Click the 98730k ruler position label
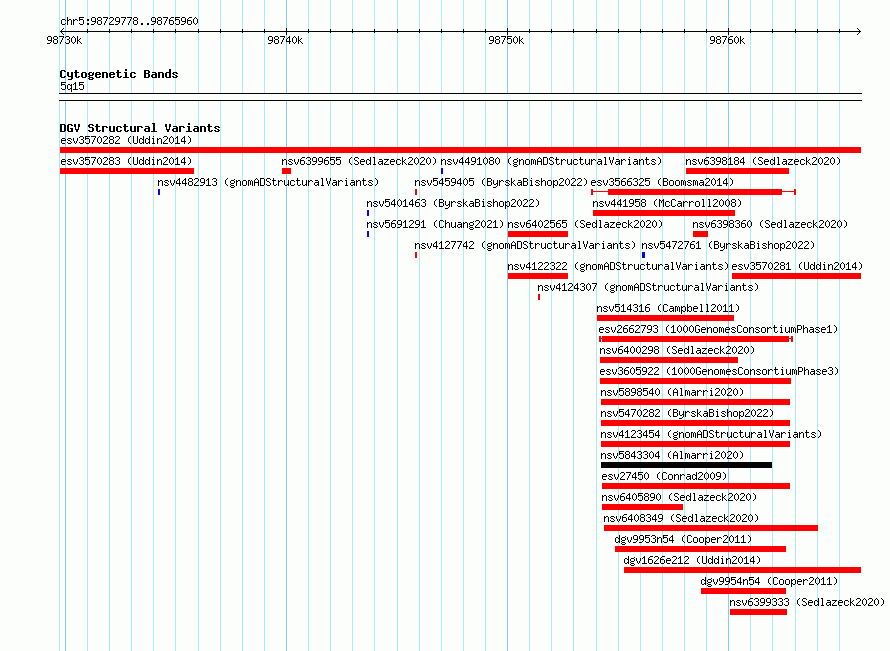890x651 pixels. pos(64,40)
